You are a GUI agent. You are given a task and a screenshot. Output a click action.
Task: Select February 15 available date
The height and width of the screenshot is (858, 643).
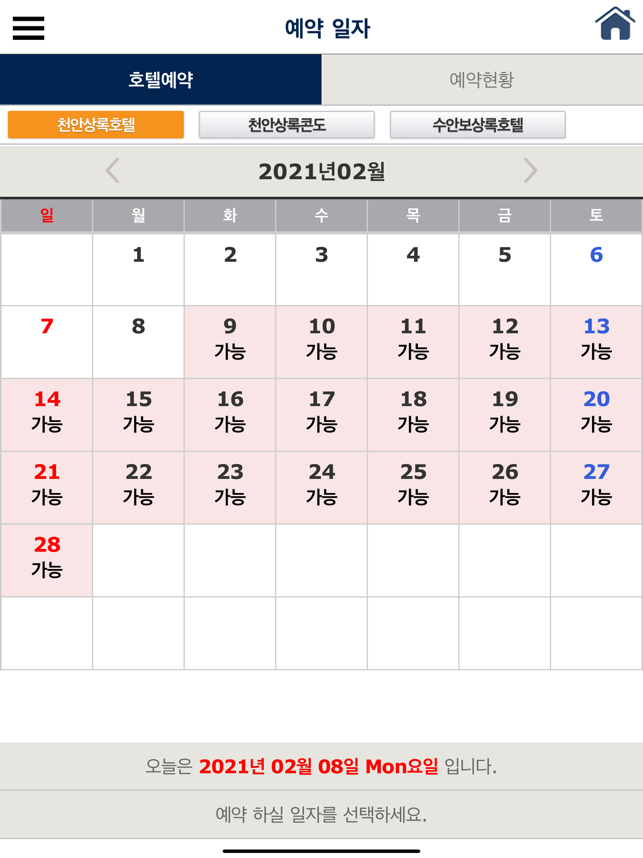tap(138, 415)
